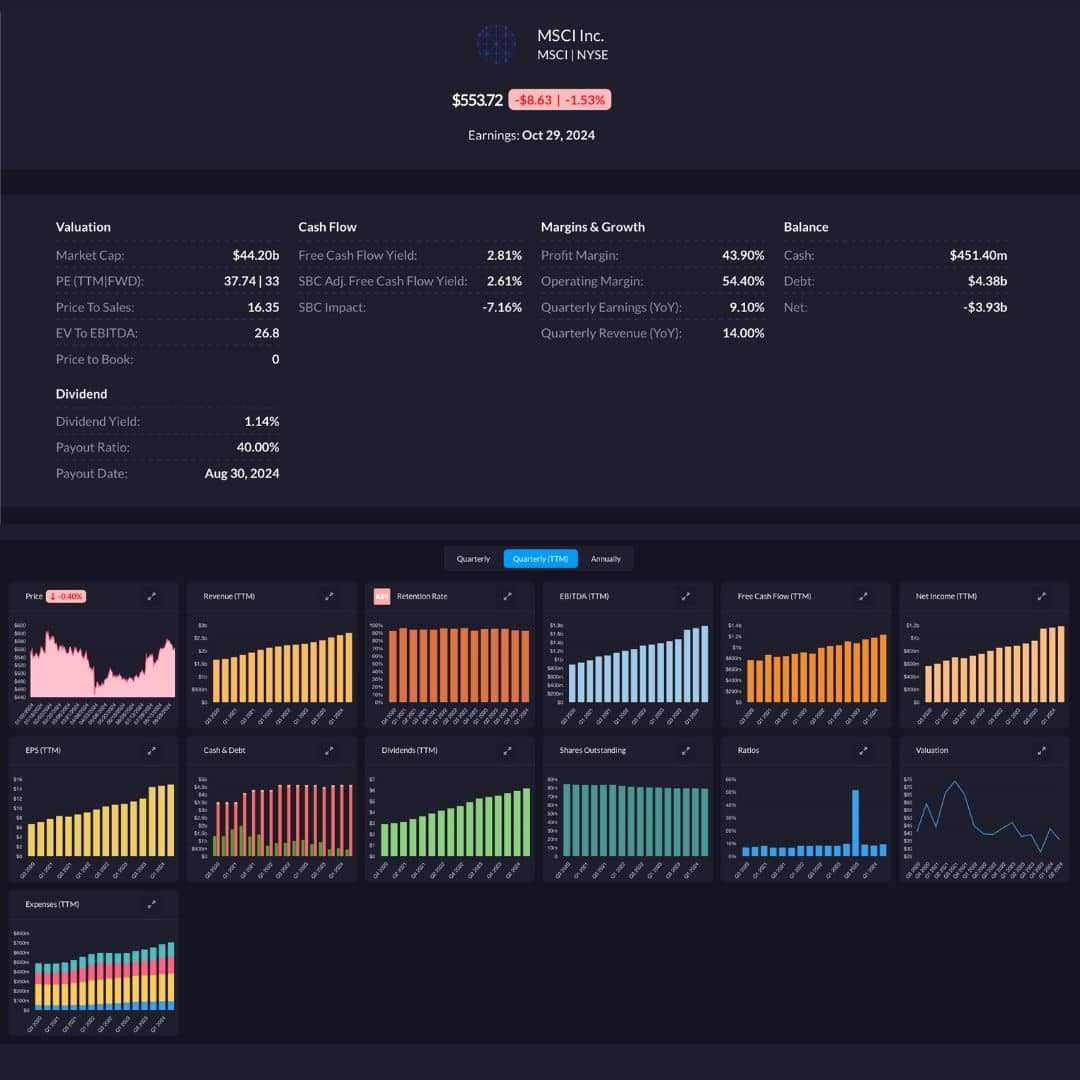Expand the Shares Outstanding chart

pyautogui.click(x=685, y=751)
